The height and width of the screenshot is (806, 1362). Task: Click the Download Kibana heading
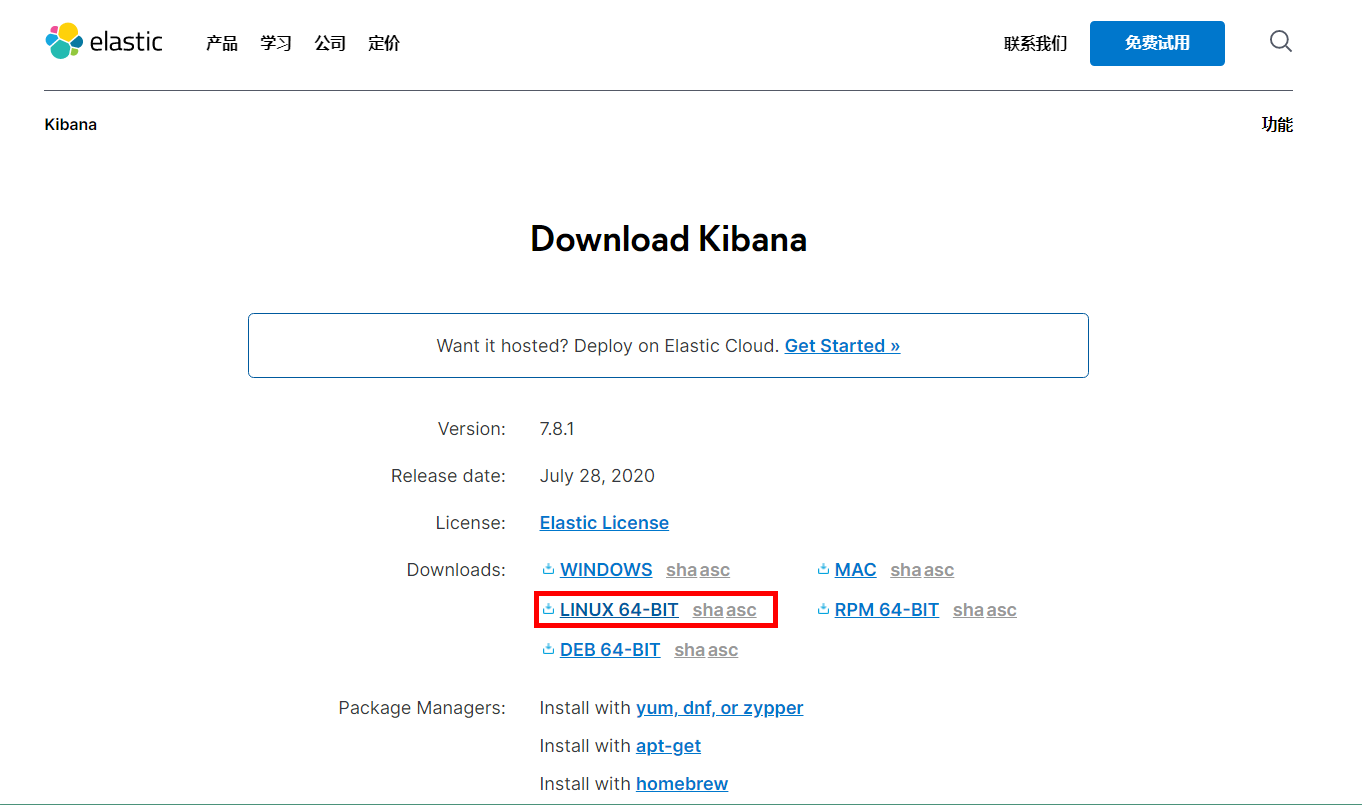(x=668, y=239)
